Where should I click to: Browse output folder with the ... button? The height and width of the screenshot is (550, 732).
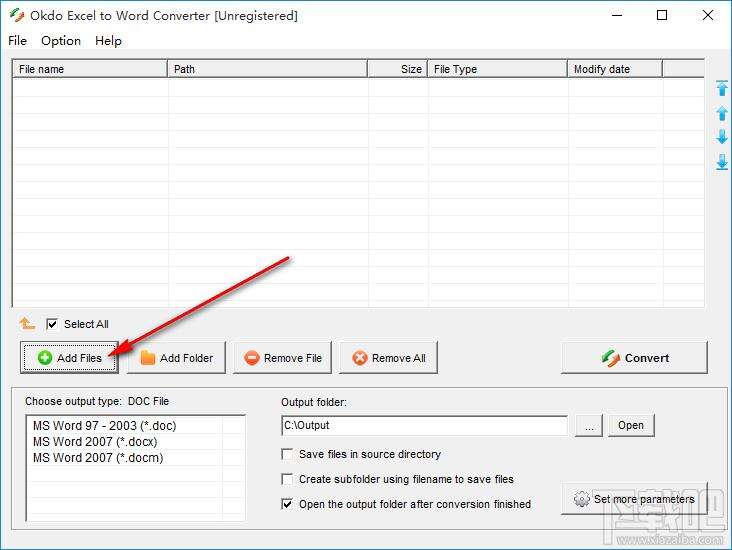pos(589,425)
